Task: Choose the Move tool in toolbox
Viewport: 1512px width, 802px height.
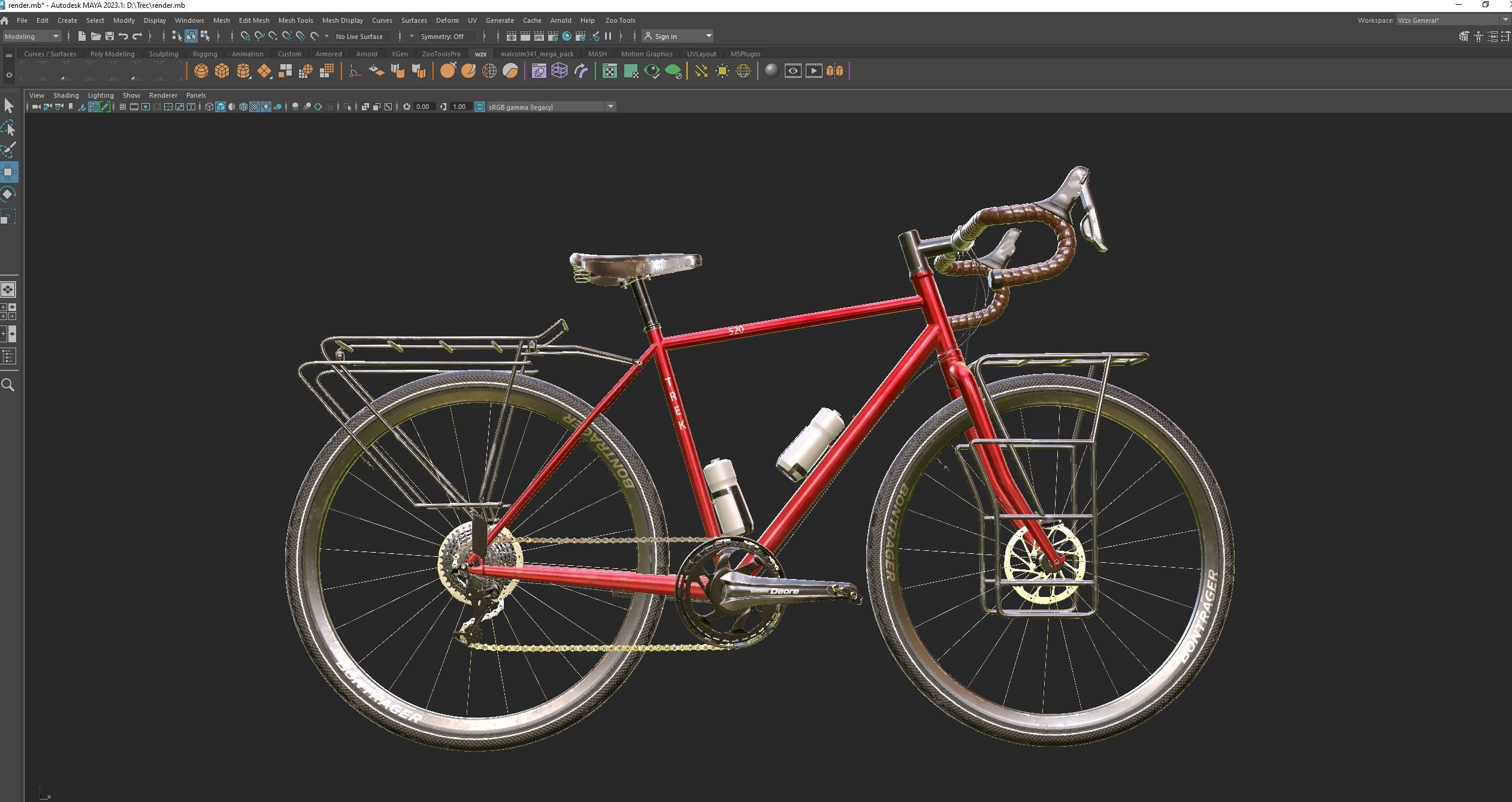Action: click(8, 172)
